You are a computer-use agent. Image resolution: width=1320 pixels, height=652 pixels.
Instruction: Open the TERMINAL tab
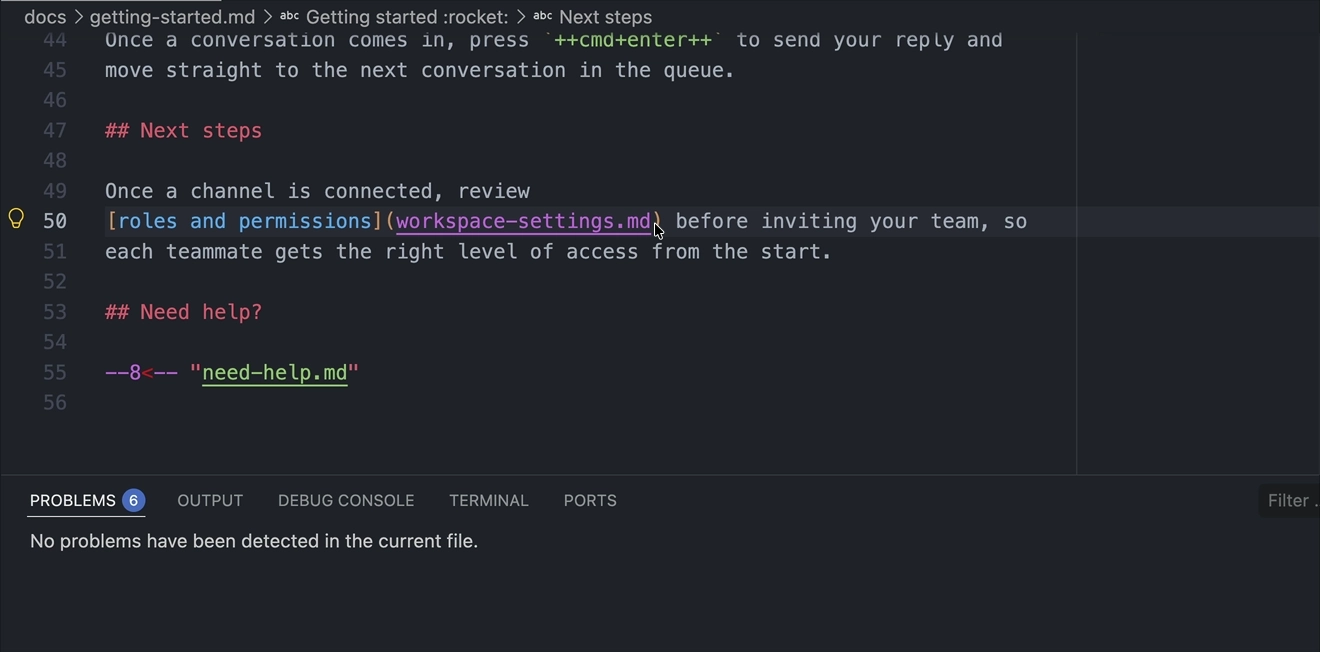(x=488, y=500)
